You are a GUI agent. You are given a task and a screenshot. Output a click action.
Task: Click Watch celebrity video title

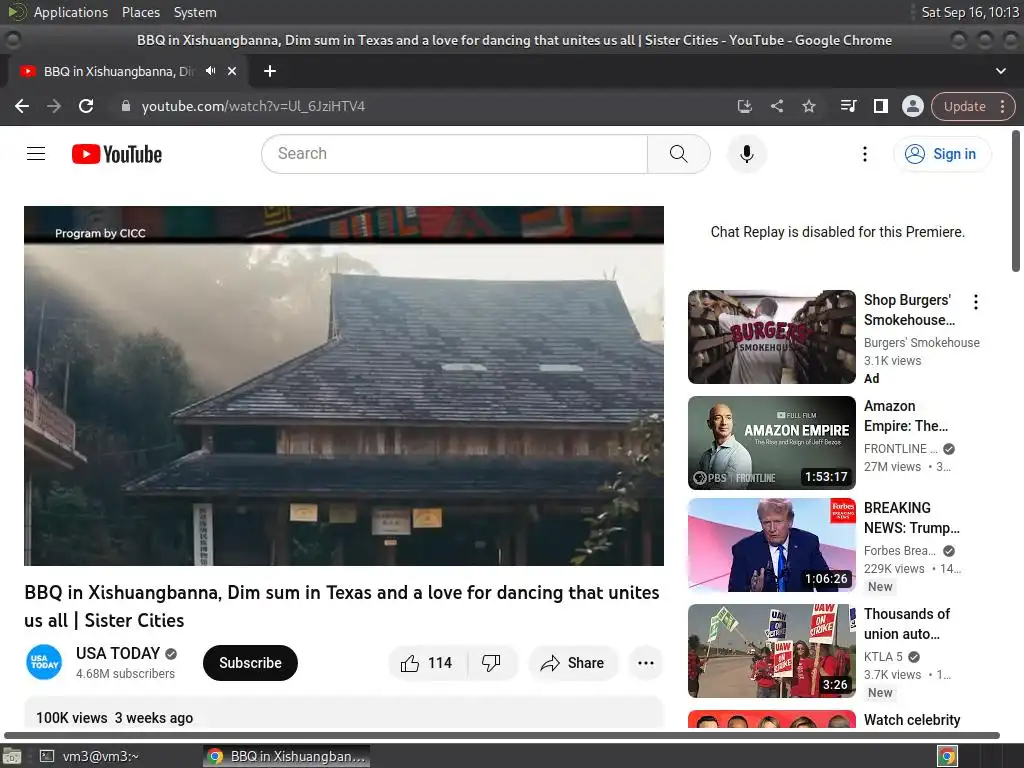[x=912, y=720]
